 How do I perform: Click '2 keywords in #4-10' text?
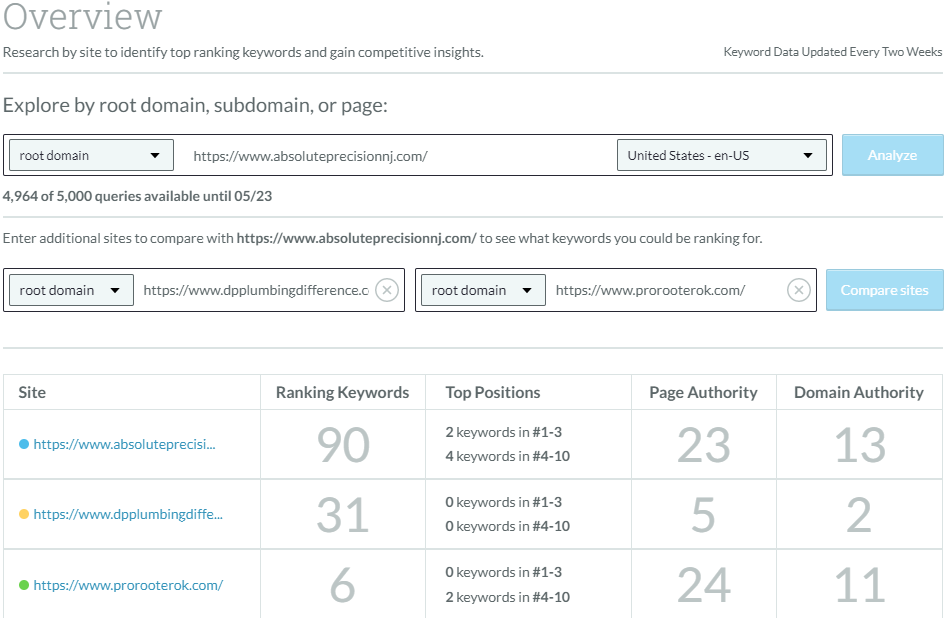pyautogui.click(x=508, y=597)
